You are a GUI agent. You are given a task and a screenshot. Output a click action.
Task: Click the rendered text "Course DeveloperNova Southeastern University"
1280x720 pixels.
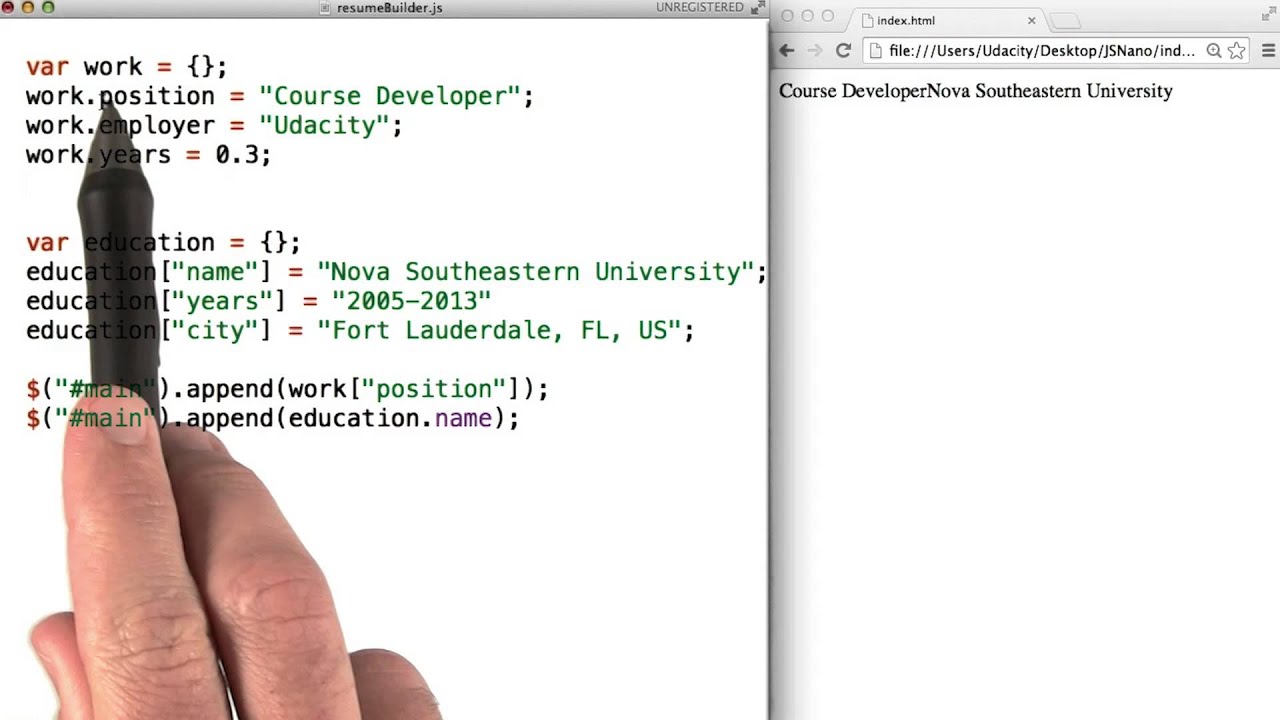coord(975,91)
